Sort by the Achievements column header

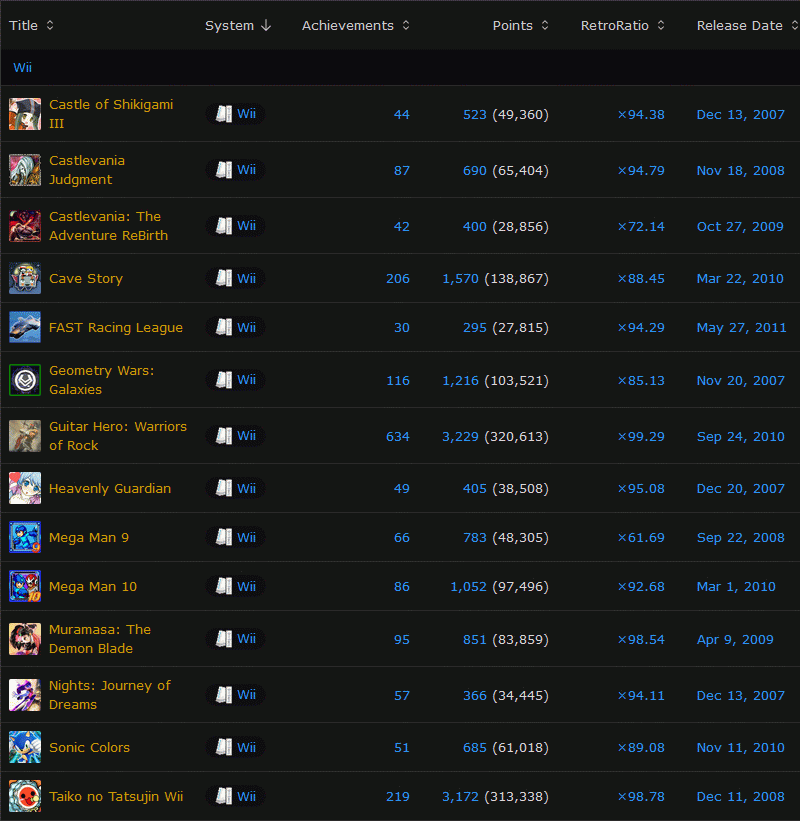355,25
